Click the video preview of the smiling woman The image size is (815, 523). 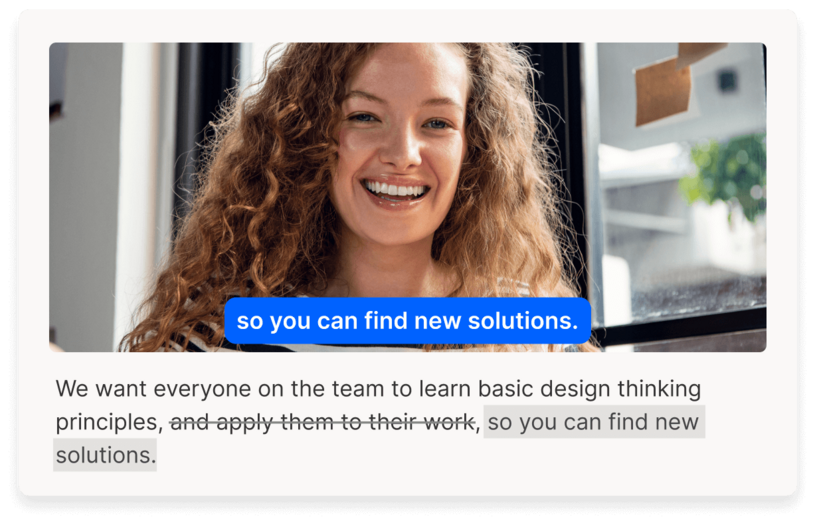(408, 197)
